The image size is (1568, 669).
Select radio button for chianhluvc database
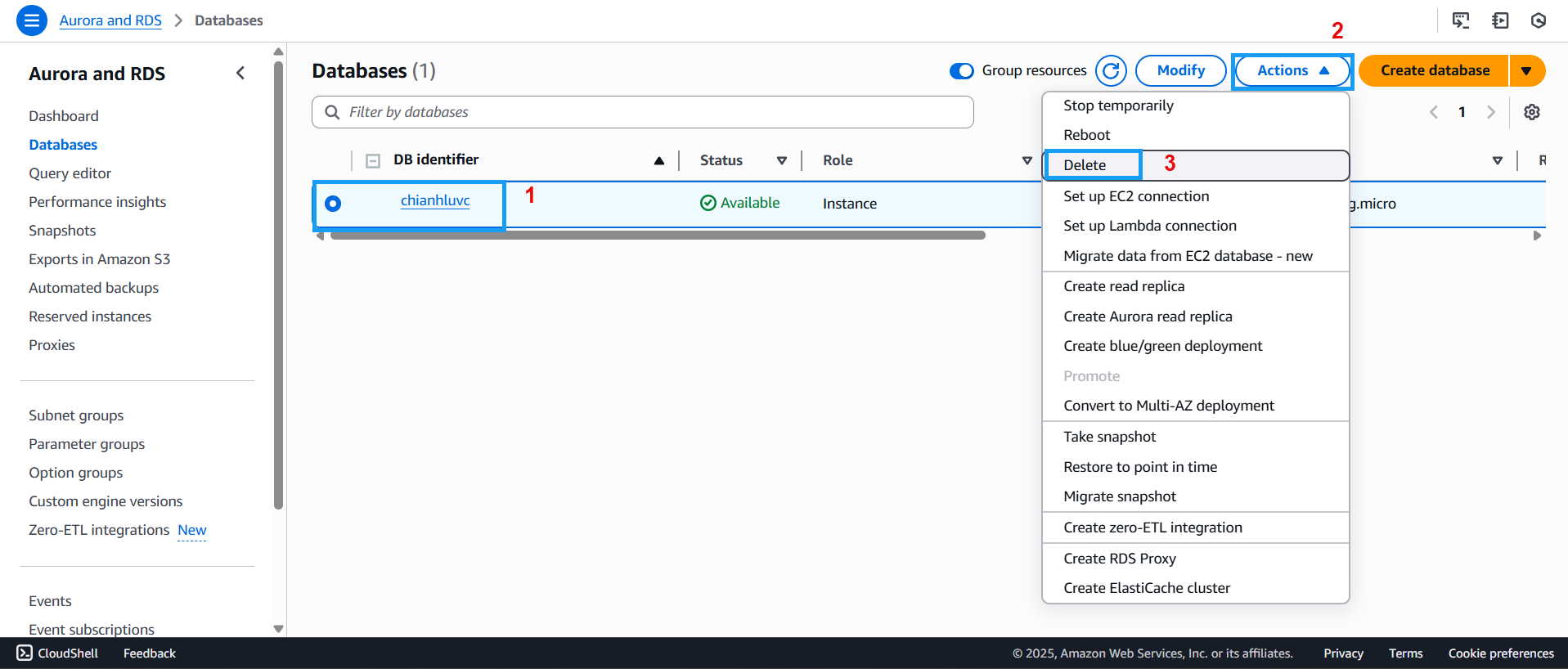333,204
